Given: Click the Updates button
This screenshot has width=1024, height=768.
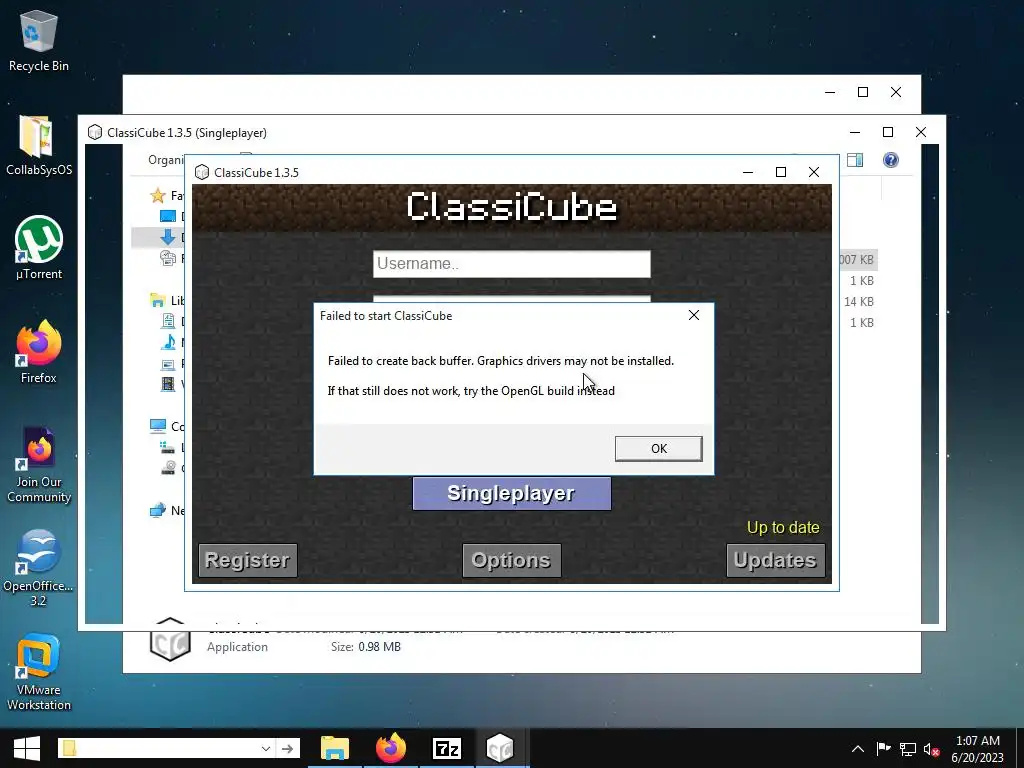Looking at the screenshot, I should (775, 560).
